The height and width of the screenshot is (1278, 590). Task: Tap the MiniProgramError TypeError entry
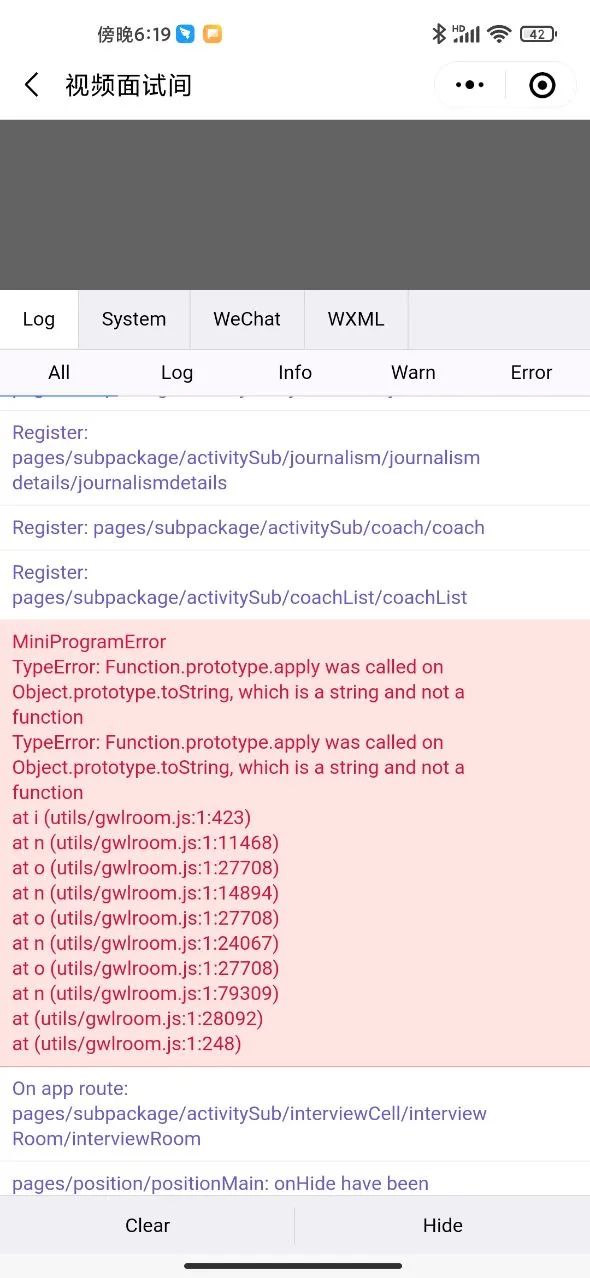pos(295,843)
